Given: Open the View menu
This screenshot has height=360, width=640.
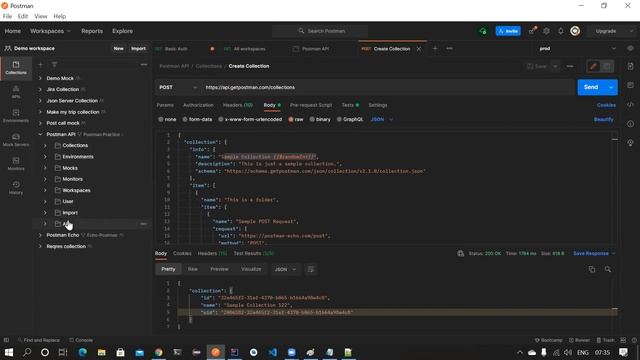Looking at the screenshot, I should (40, 16).
